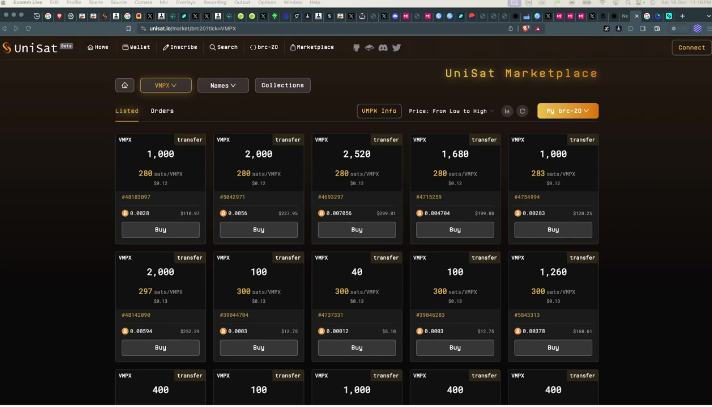This screenshot has height=407, width=712.
Task: Buy the 100 VMPX listing #39844704
Action: pos(259,348)
